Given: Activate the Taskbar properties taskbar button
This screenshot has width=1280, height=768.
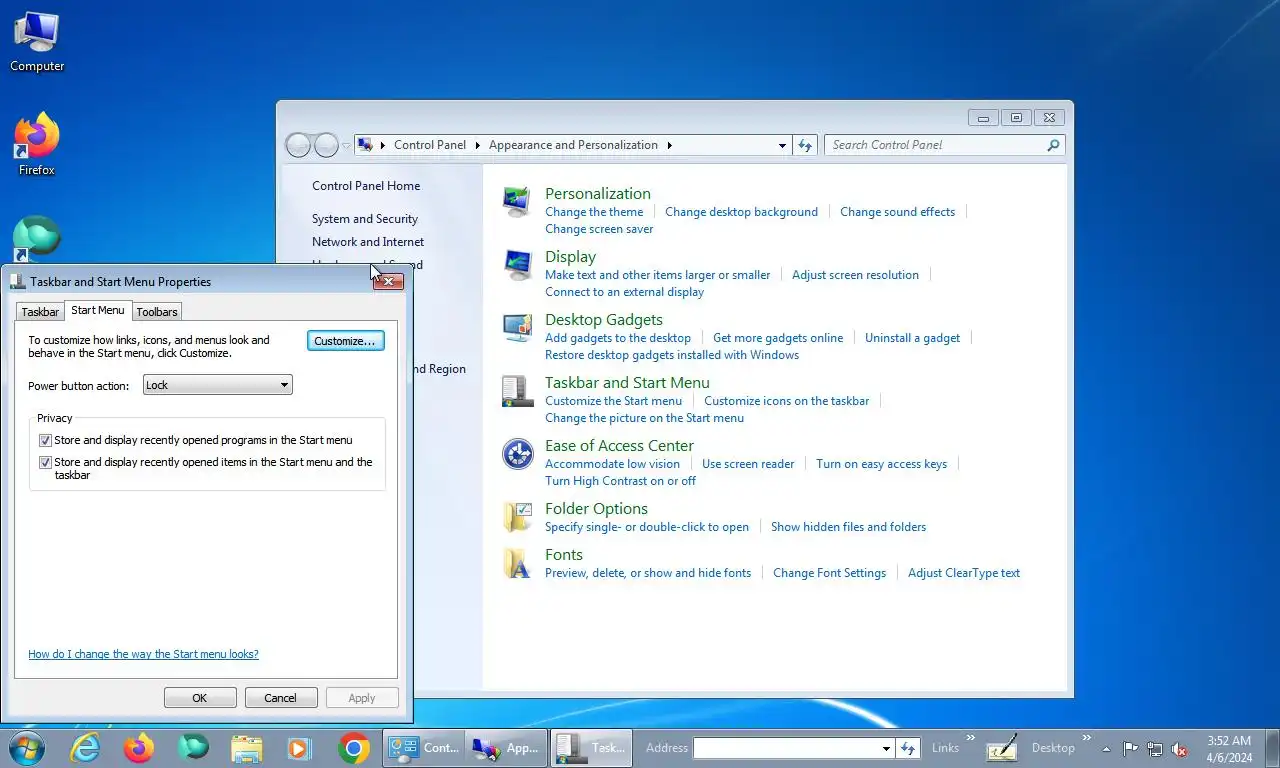Looking at the screenshot, I should (x=591, y=747).
